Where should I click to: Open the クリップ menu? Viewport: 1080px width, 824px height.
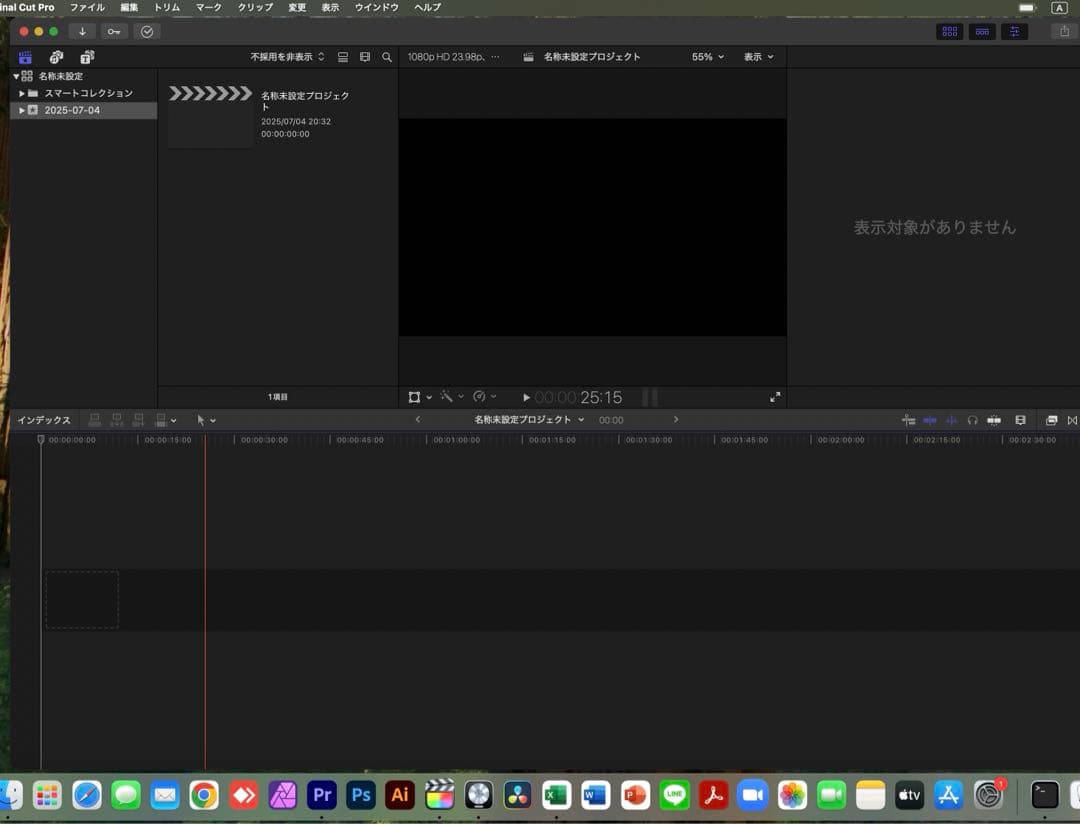(253, 7)
